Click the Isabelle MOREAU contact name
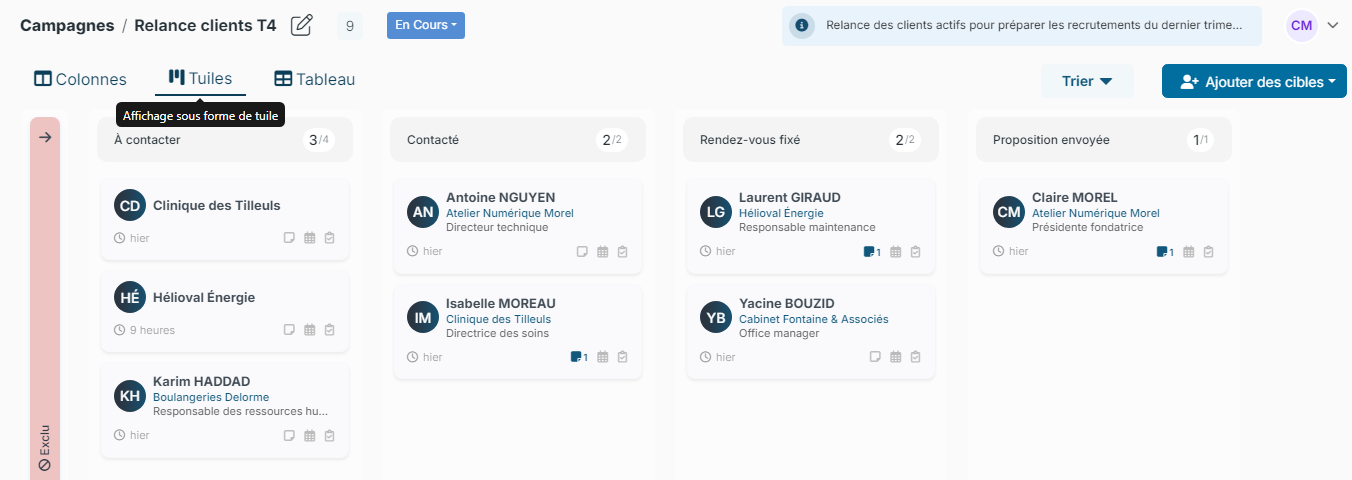The height and width of the screenshot is (480, 1352). (x=500, y=303)
